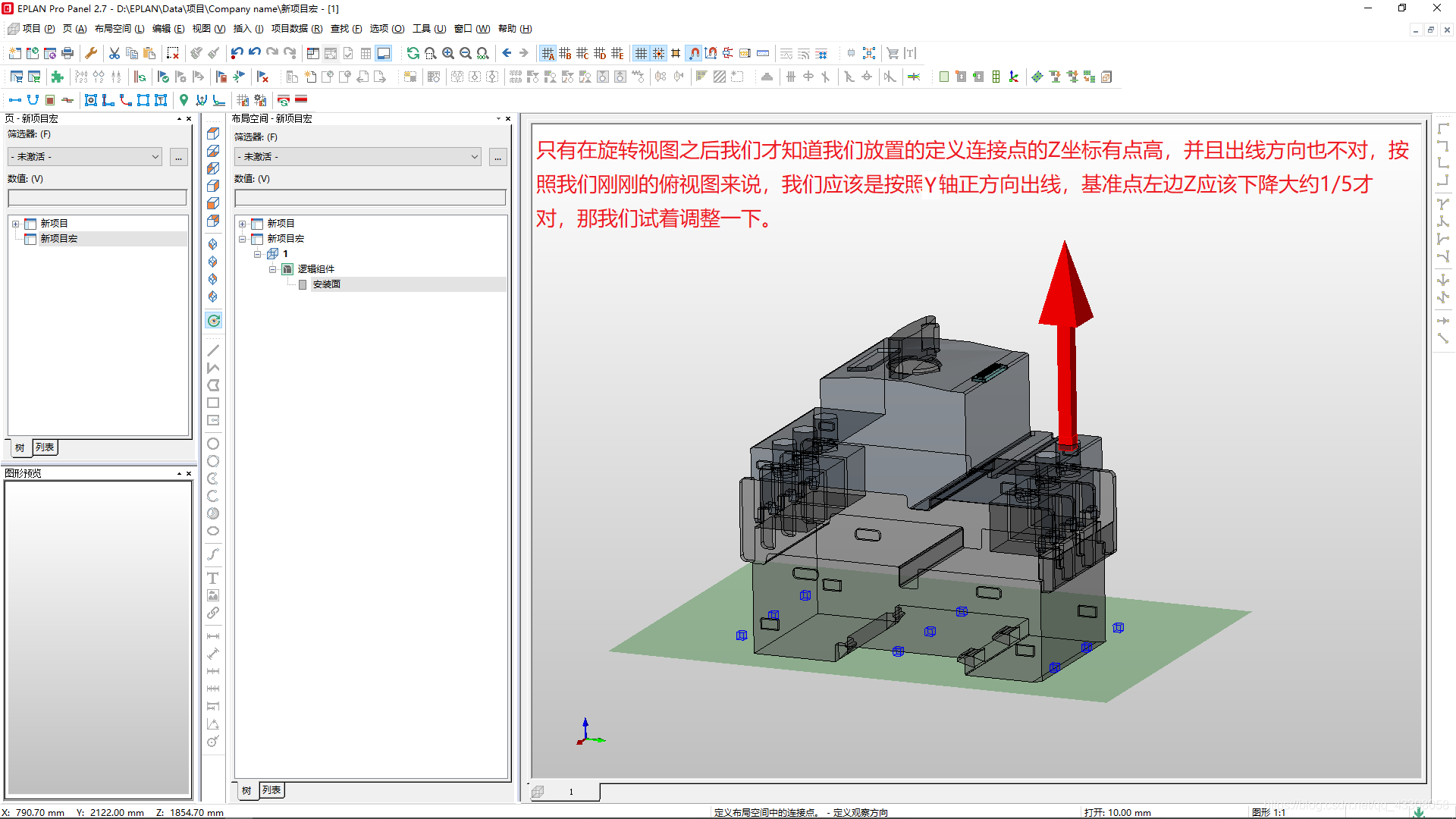This screenshot has width=1456, height=819.
Task: Open settings via the wrench icon
Action: (x=92, y=53)
